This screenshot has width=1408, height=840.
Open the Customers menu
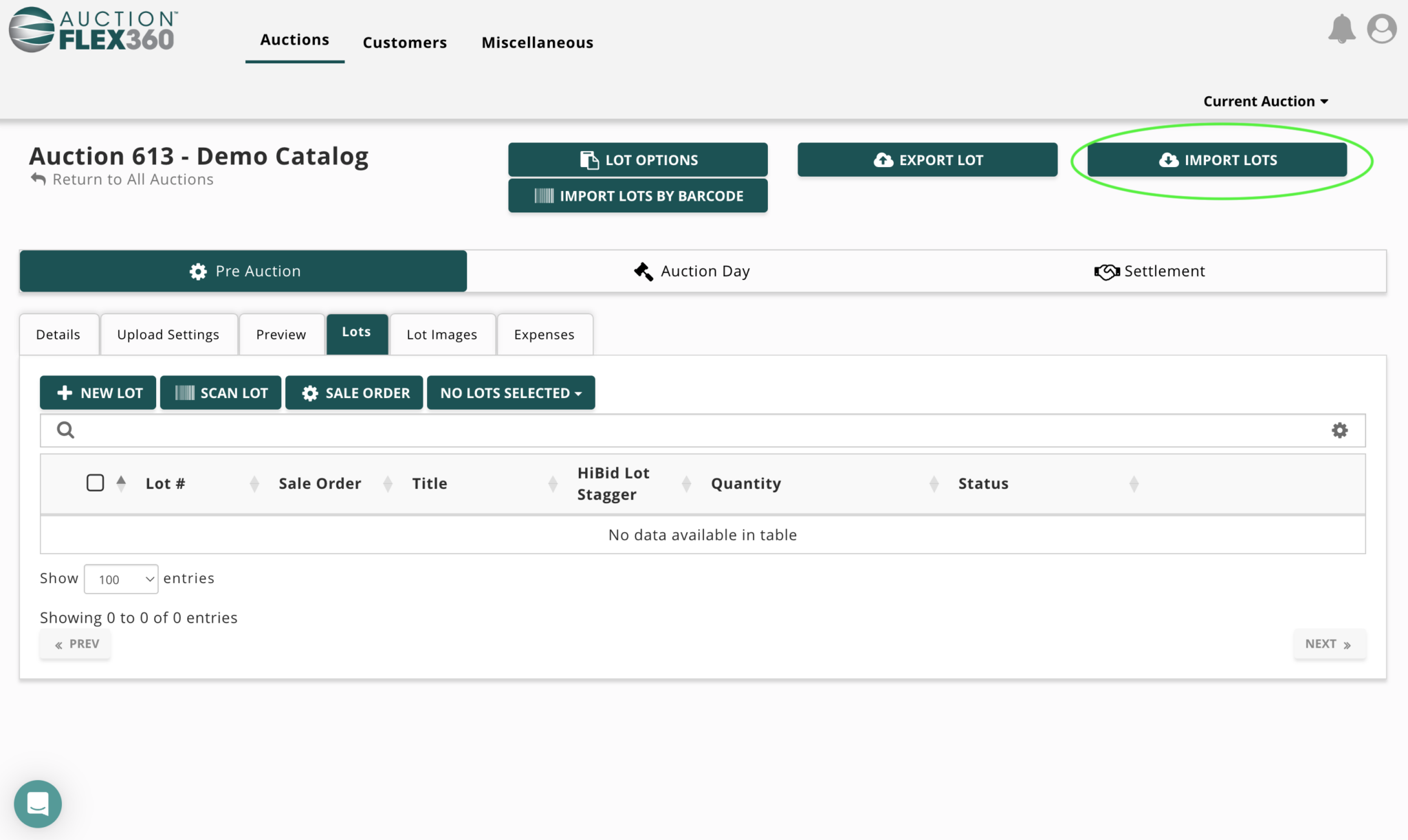pyautogui.click(x=404, y=42)
